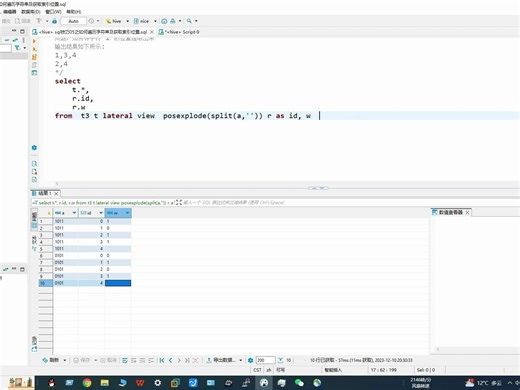Expand the dropdown beside the tools icon
The image size is (520, 390).
[180, 21]
